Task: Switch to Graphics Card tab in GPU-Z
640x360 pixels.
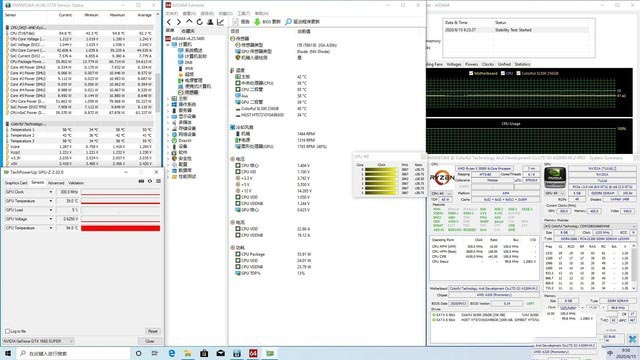Action: 16,183
